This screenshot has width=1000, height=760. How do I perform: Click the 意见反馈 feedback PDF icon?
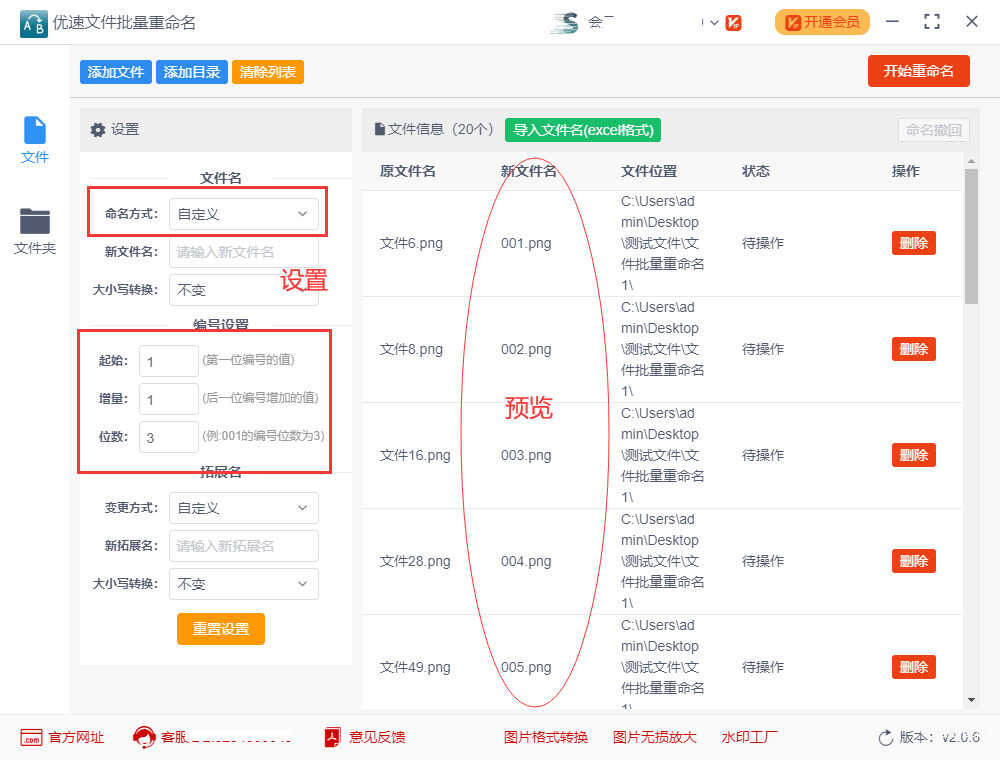tap(333, 738)
